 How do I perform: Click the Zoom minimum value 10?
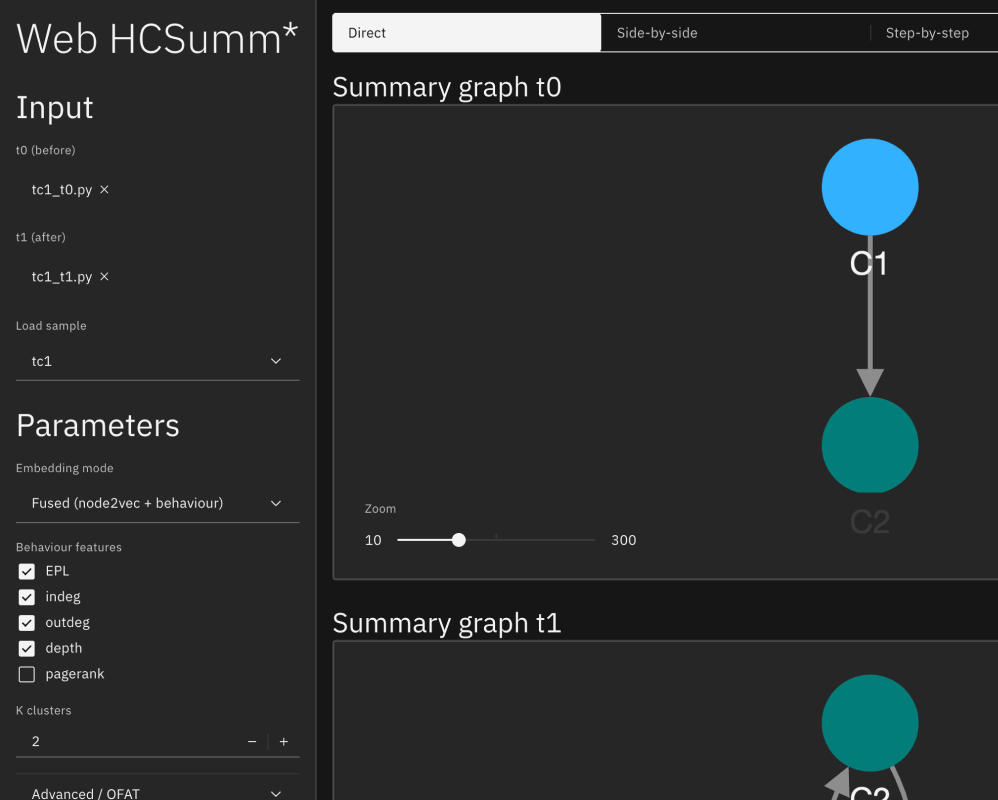[x=373, y=540]
